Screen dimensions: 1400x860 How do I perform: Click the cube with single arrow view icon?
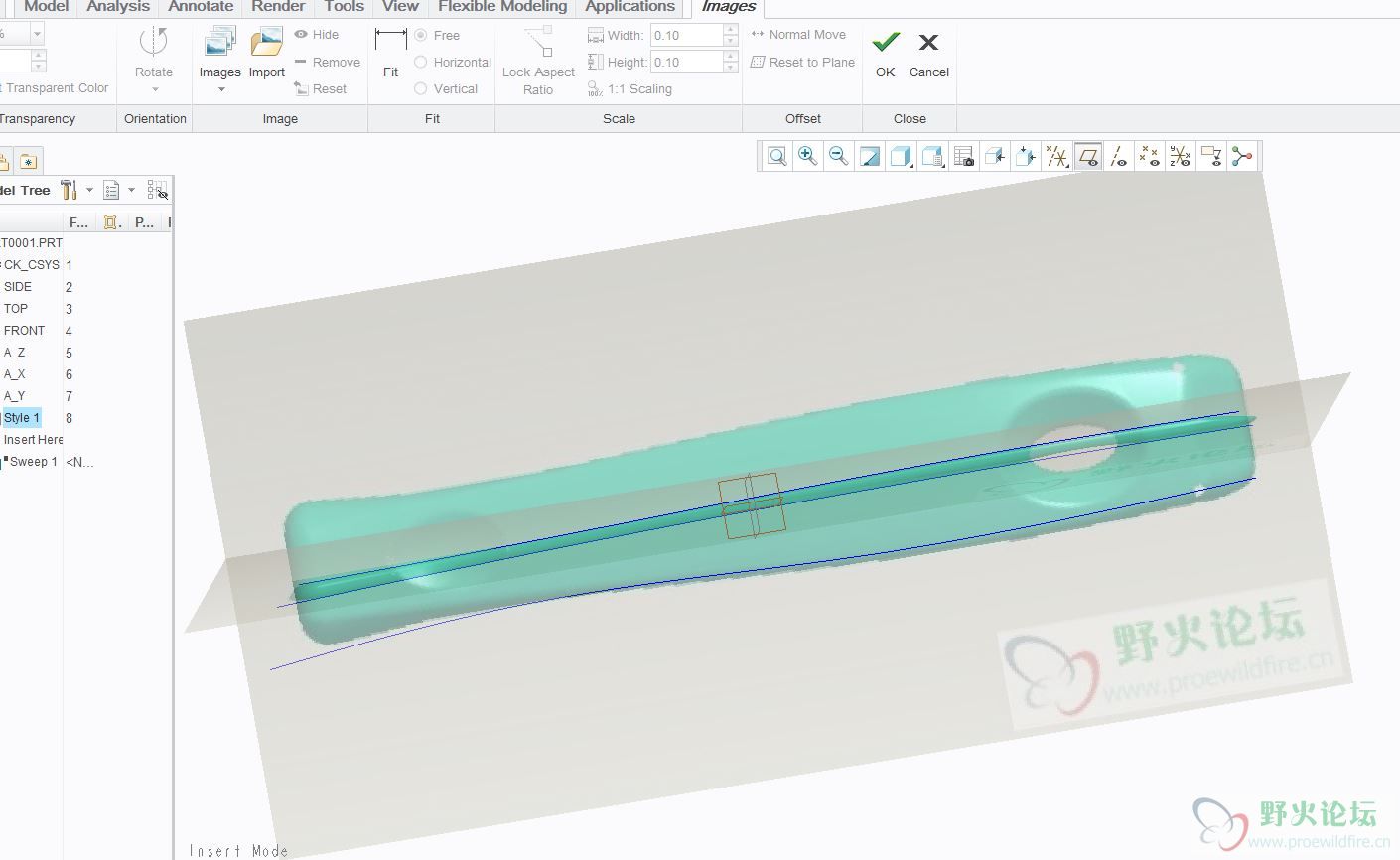[x=994, y=156]
